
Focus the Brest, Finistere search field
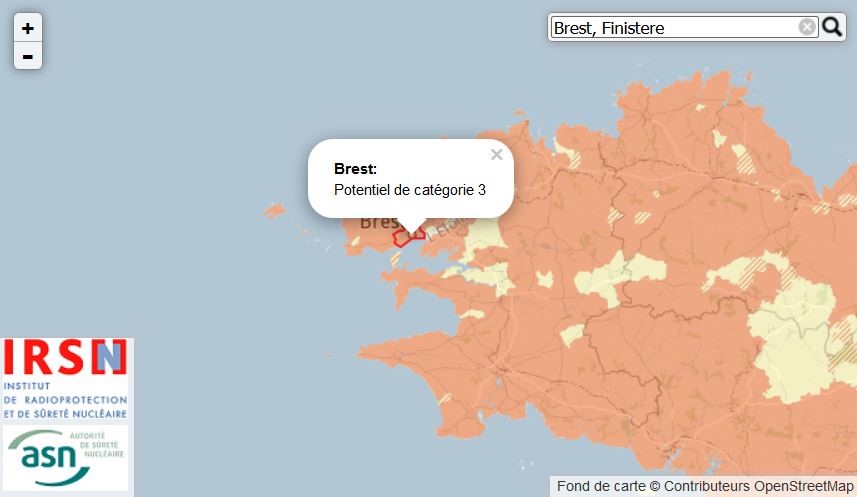[675, 27]
